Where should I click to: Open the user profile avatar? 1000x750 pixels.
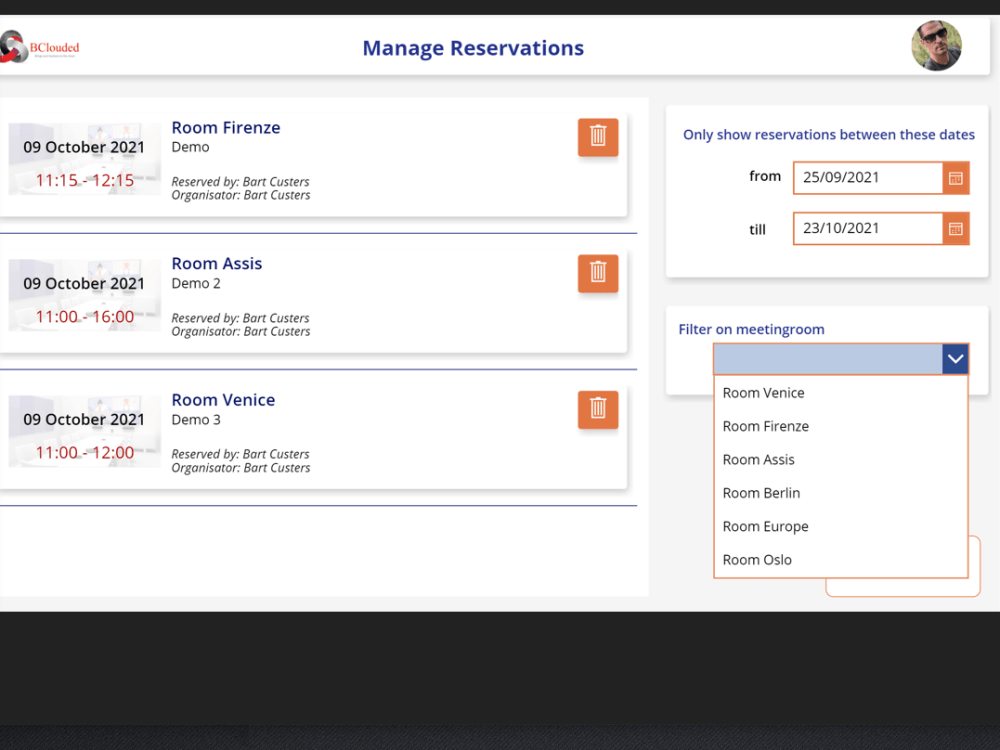pos(936,46)
